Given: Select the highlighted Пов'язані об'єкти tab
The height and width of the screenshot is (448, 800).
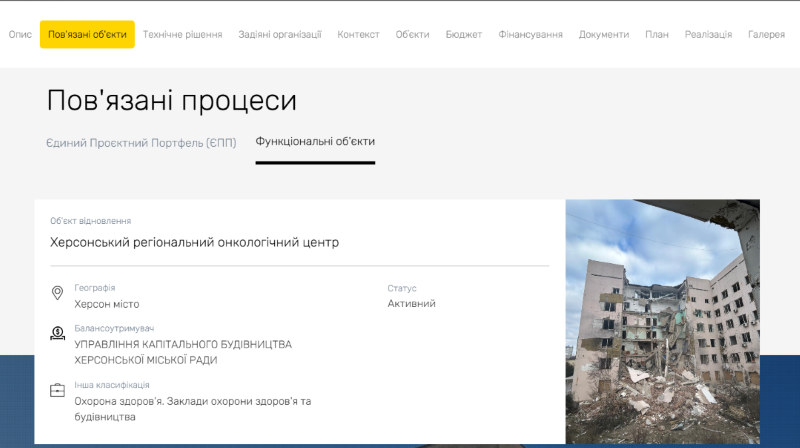Looking at the screenshot, I should [87, 34].
